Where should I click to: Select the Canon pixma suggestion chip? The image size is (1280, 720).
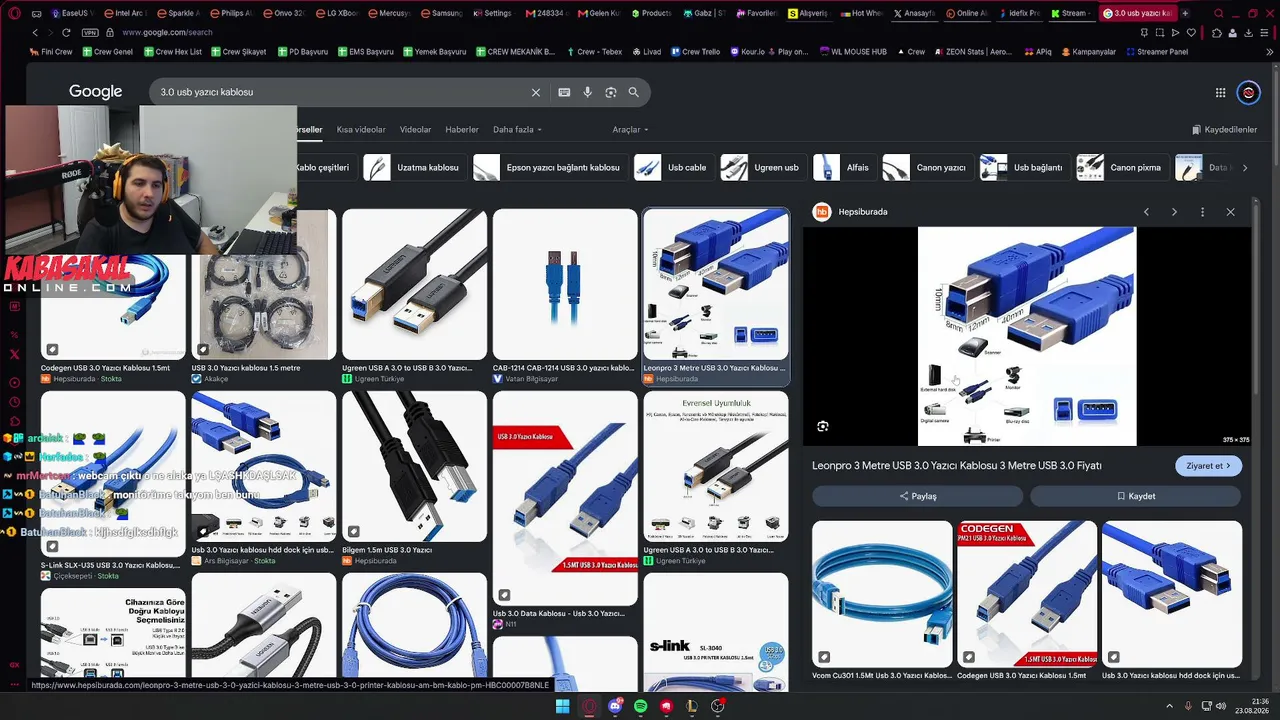click(x=1121, y=168)
